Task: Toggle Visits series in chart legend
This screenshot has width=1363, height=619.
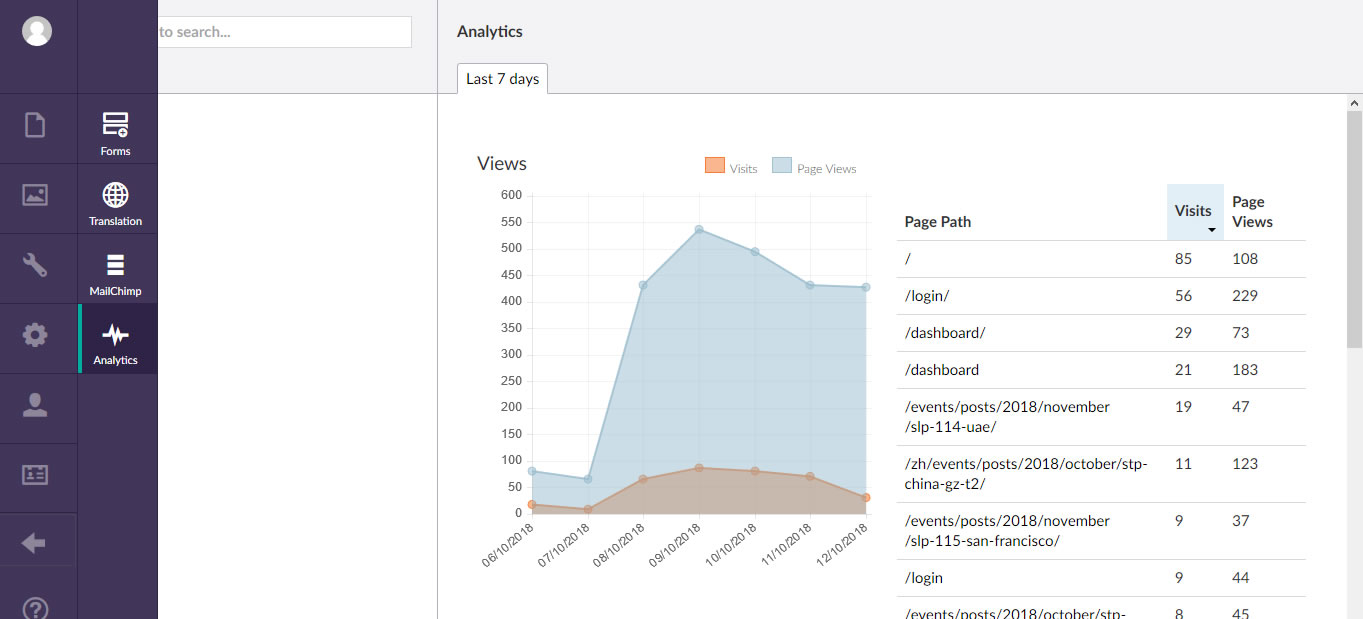Action: [731, 167]
